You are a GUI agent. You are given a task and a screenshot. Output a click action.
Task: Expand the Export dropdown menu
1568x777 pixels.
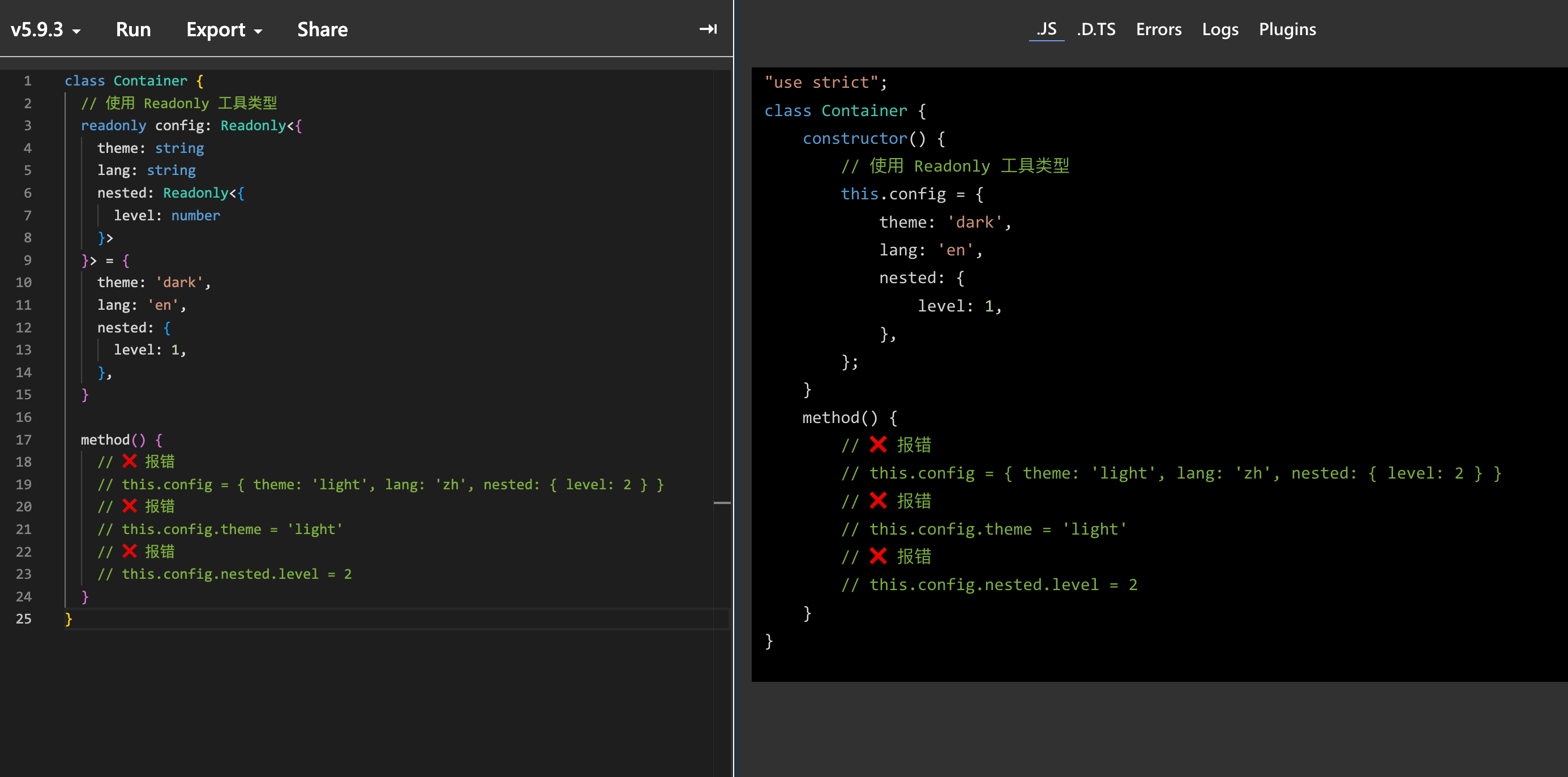click(224, 30)
